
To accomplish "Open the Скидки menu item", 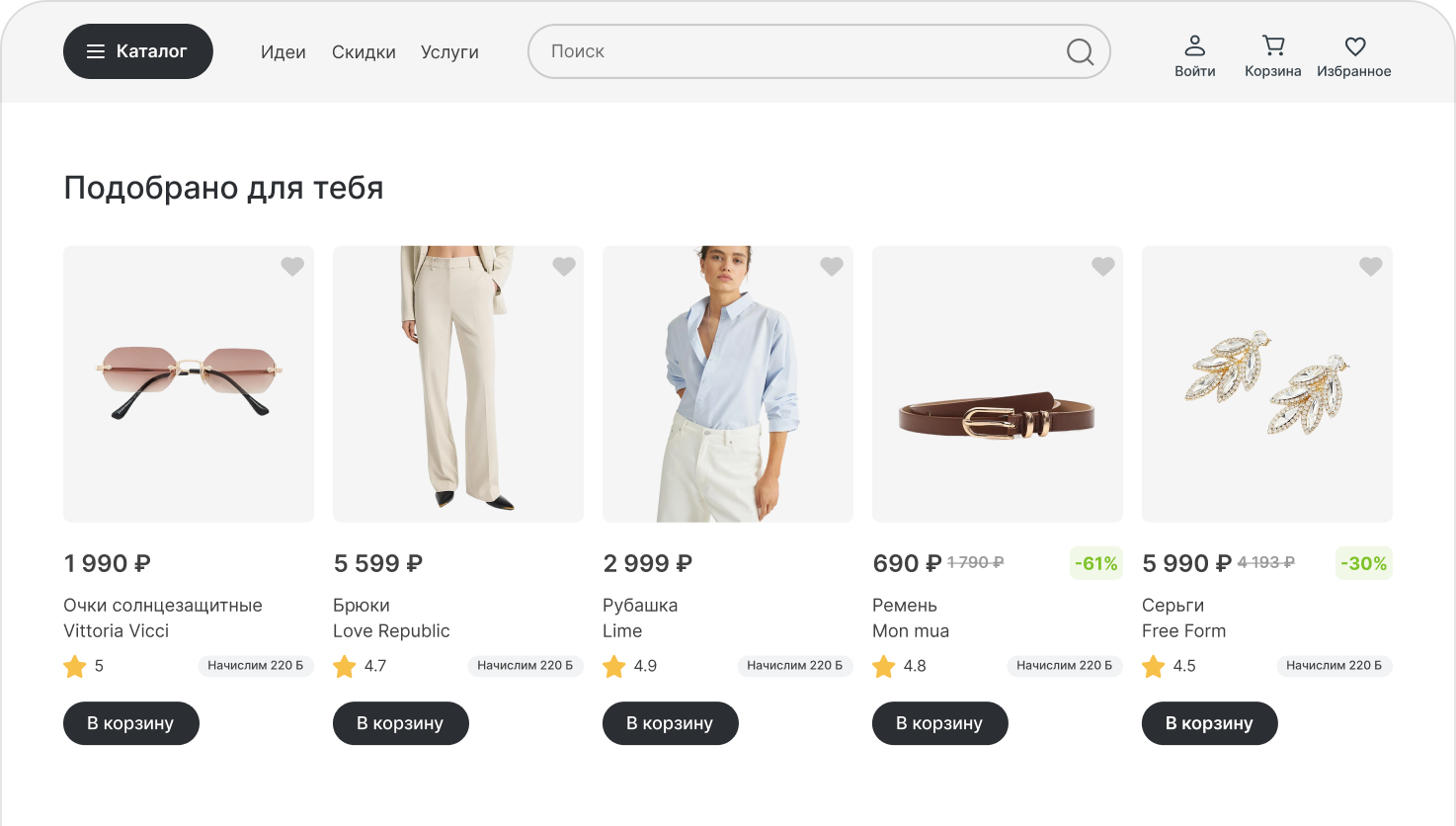I will [x=364, y=52].
